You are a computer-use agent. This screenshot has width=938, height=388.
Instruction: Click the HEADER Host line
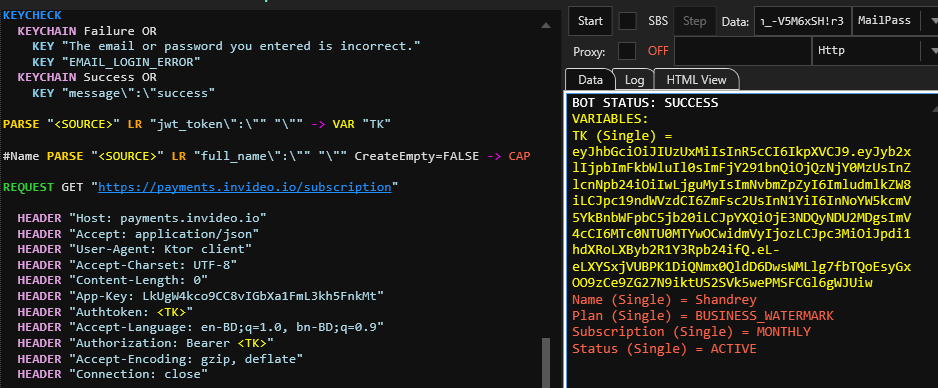(142, 218)
